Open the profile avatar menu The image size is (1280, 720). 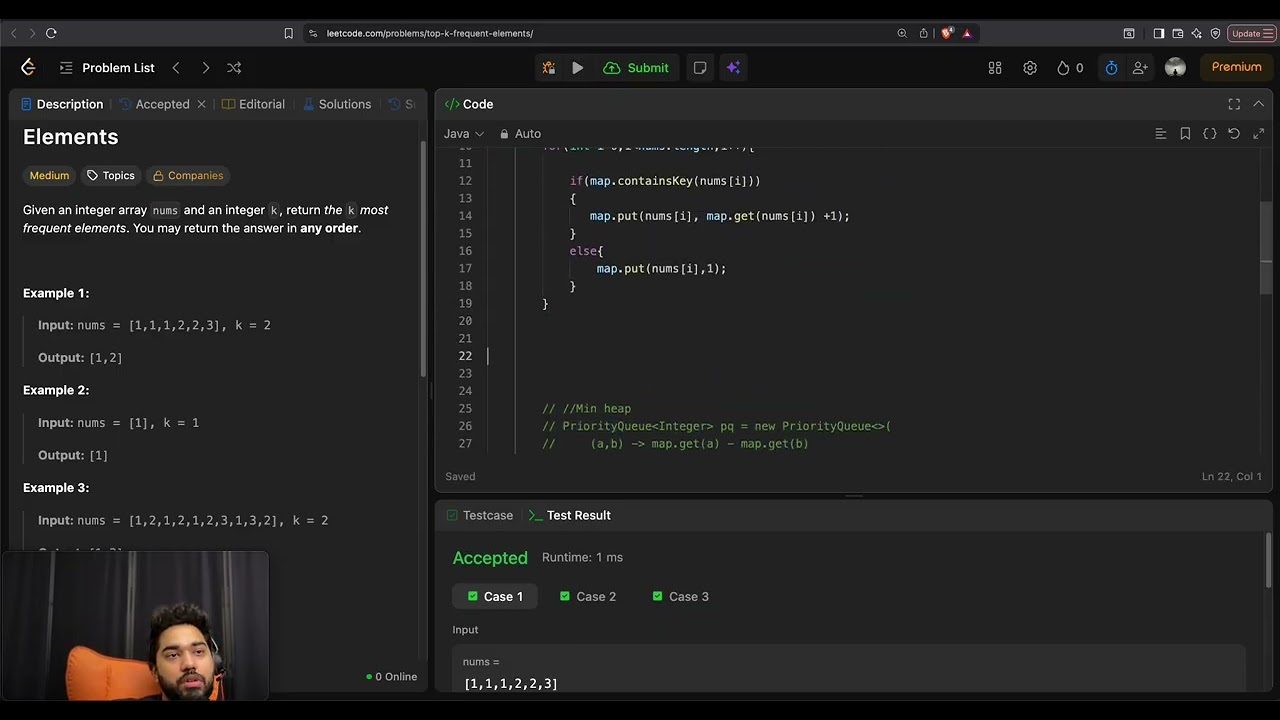[1175, 68]
